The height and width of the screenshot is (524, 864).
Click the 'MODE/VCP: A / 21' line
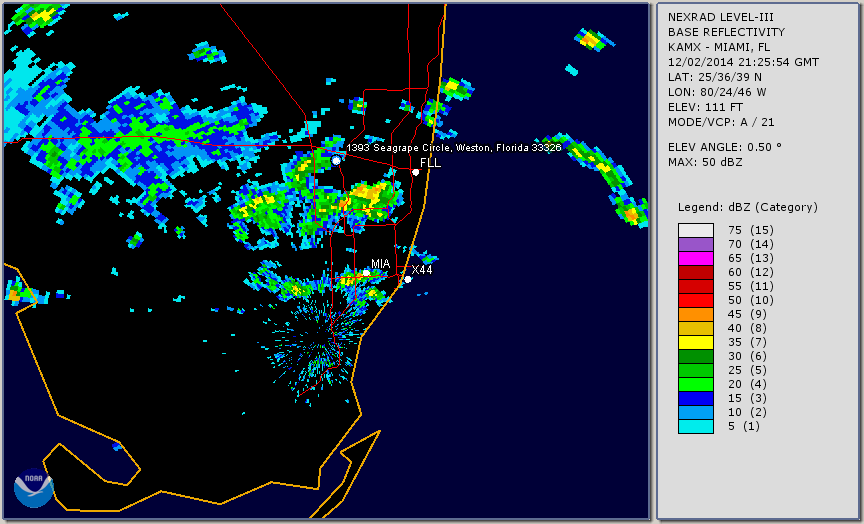click(721, 122)
